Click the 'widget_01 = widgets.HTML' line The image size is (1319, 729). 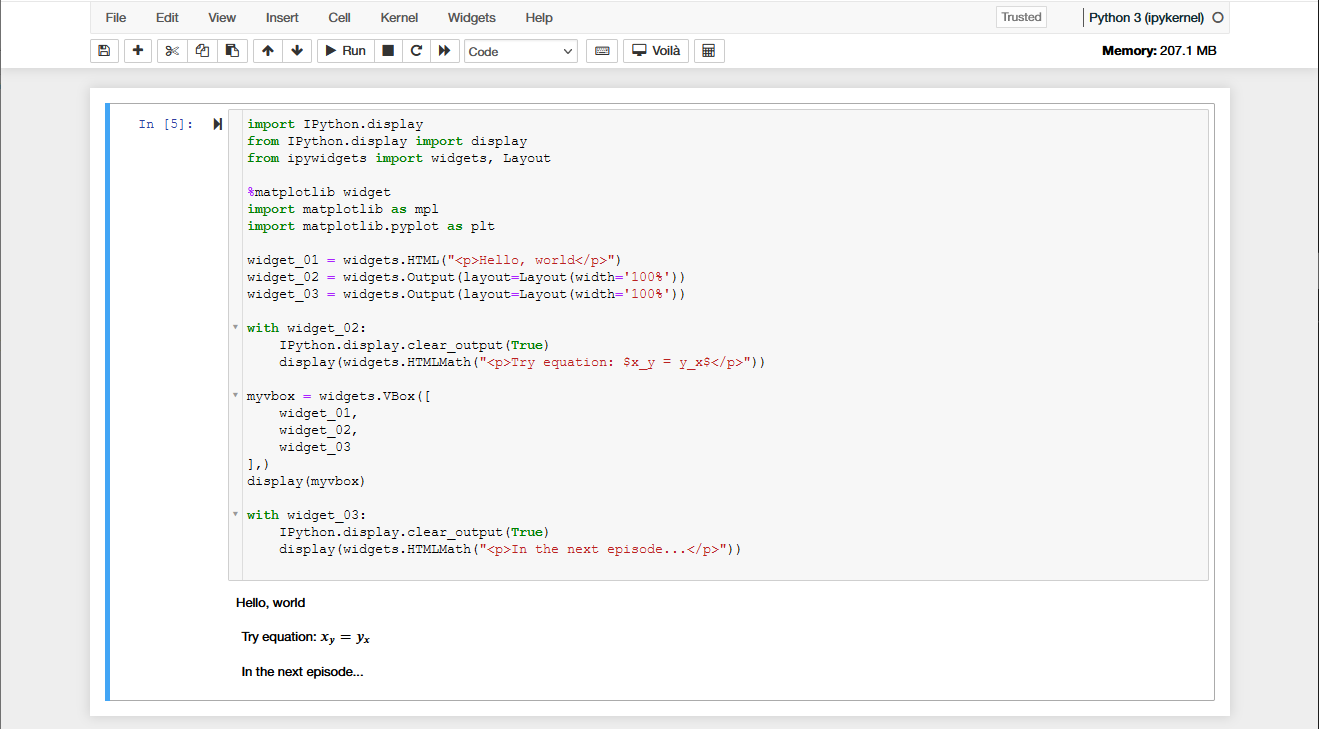coord(435,260)
